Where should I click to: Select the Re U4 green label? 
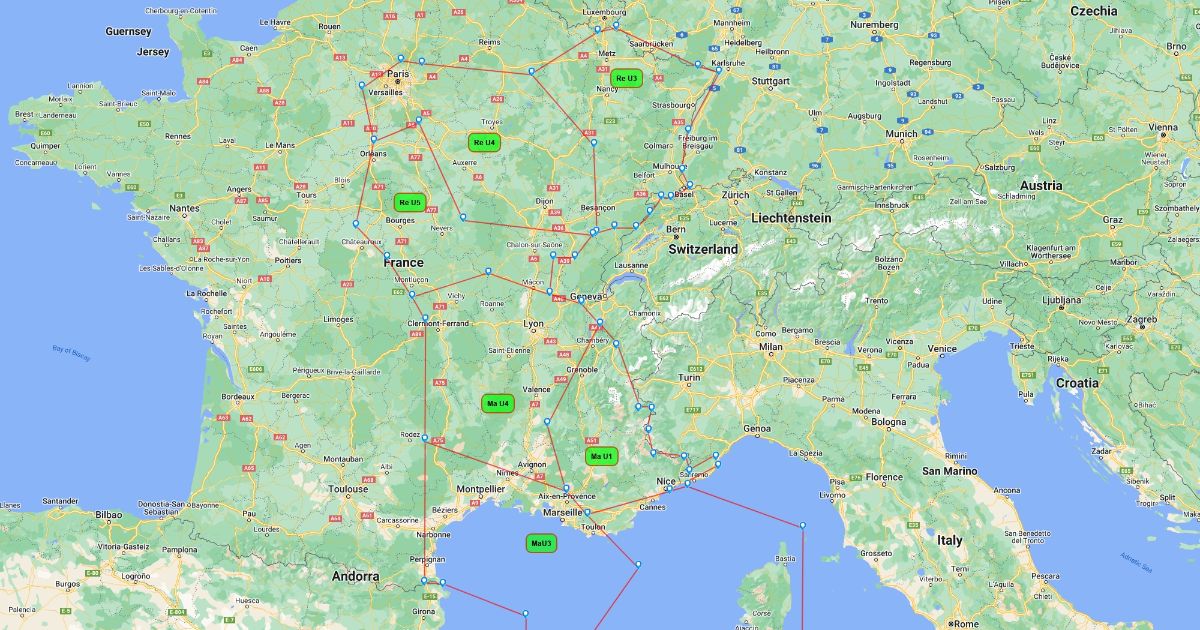(484, 143)
